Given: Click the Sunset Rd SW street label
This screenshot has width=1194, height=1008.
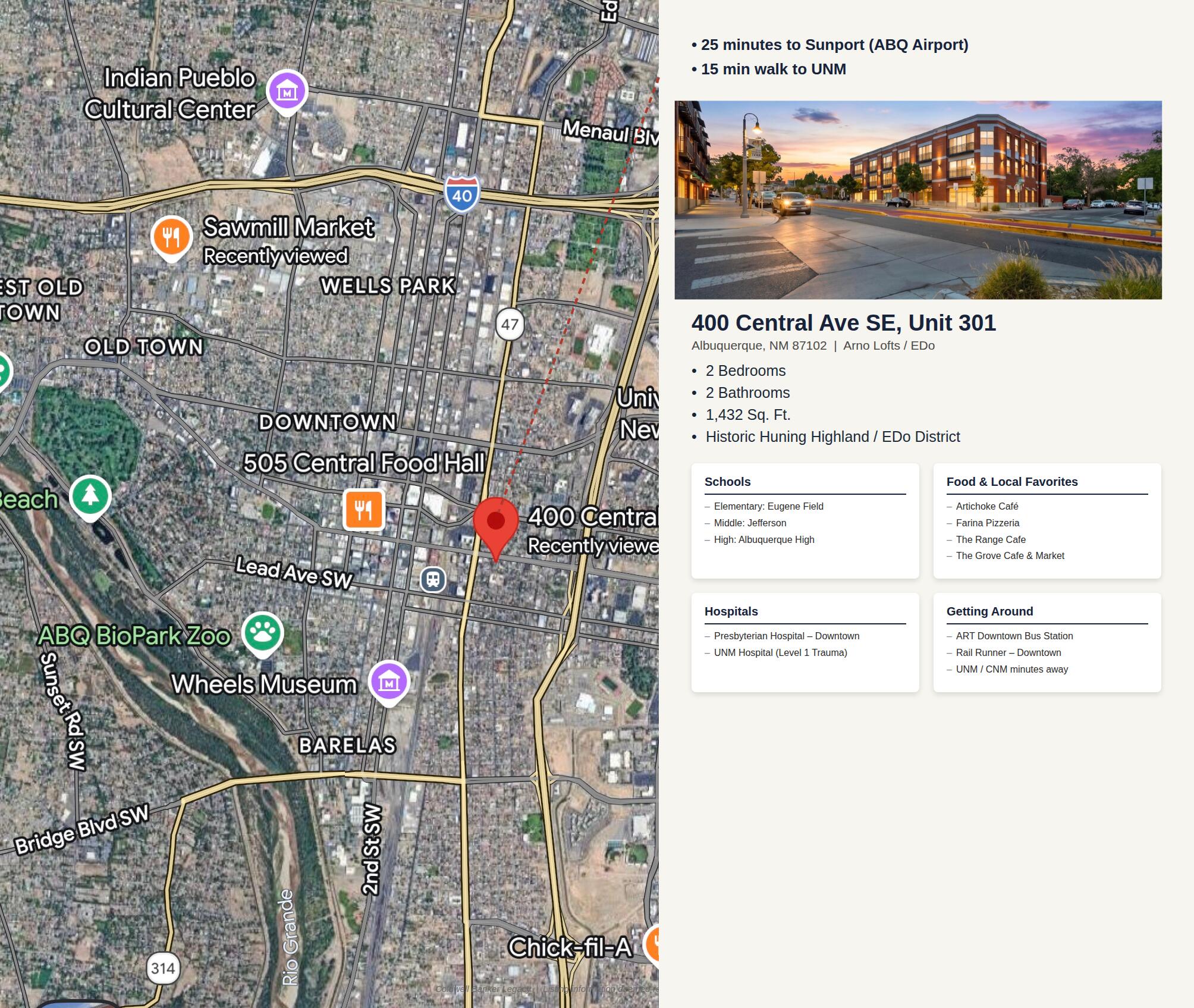Looking at the screenshot, I should [x=63, y=712].
